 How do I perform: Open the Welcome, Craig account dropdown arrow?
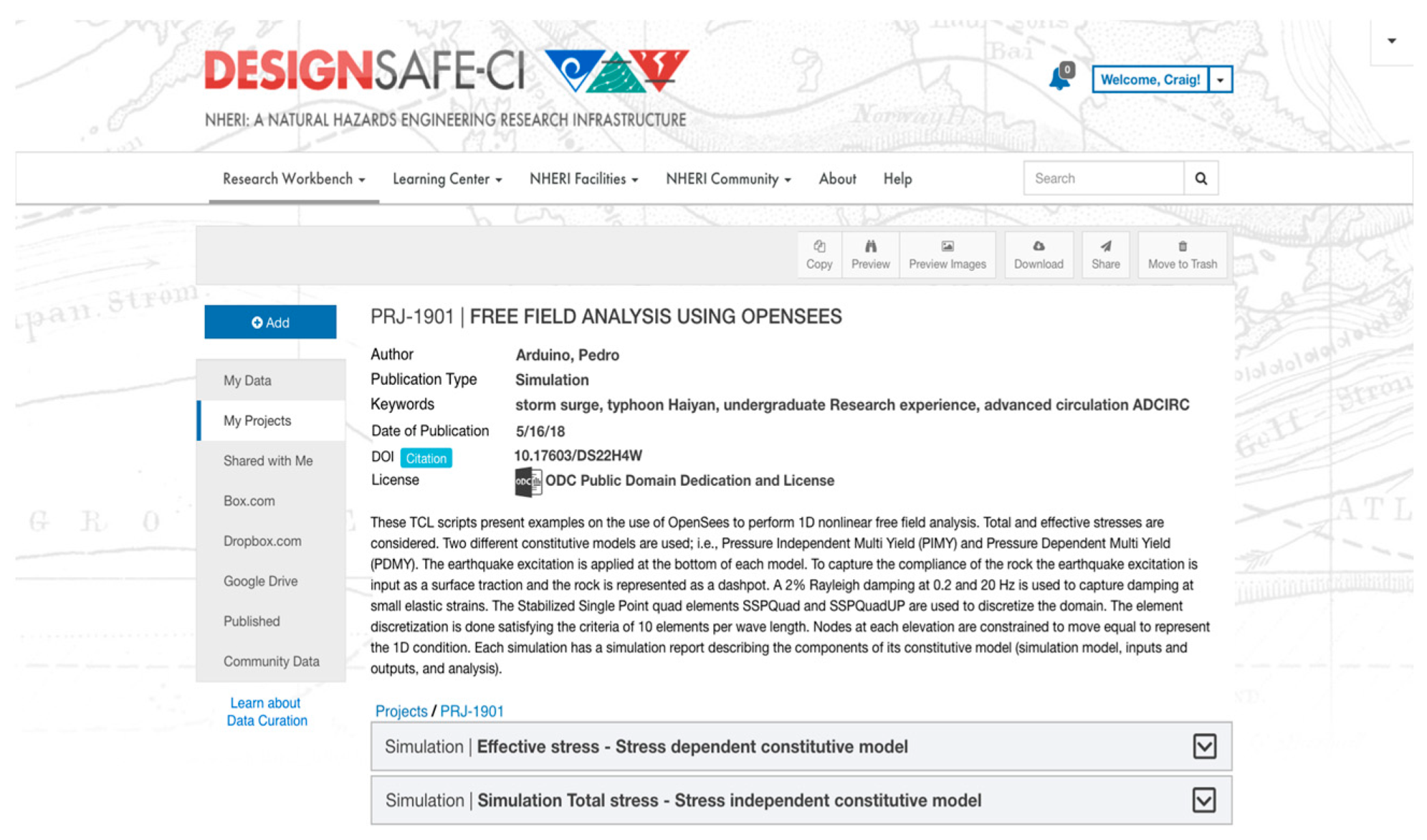click(1220, 80)
